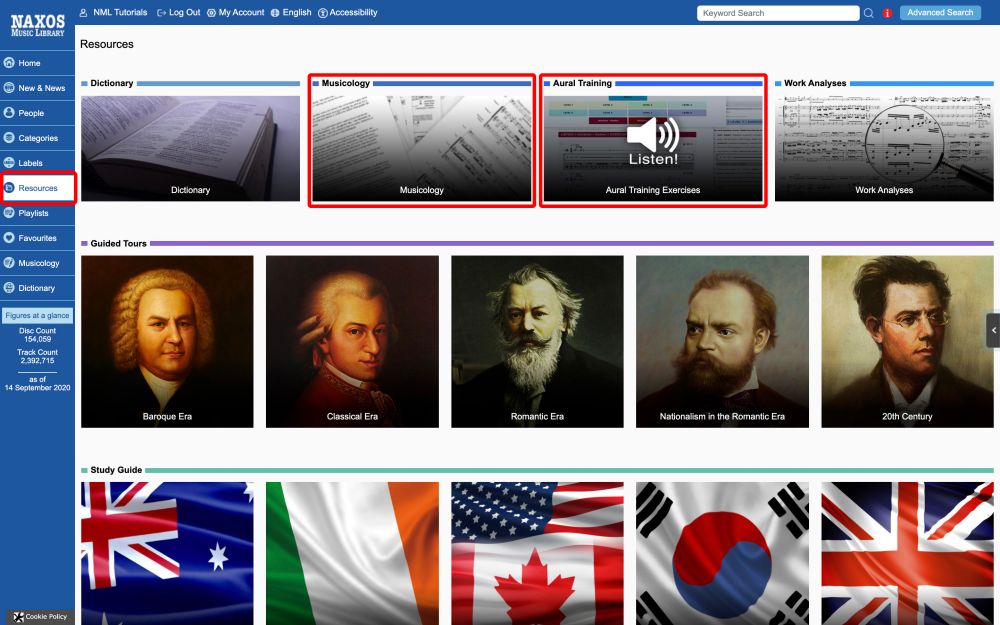Expand the side panel chevron arrow
The image size is (1000, 625).
tap(993, 330)
